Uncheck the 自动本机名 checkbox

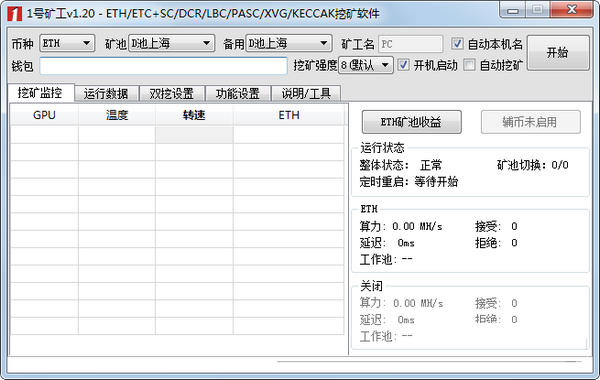tap(457, 44)
